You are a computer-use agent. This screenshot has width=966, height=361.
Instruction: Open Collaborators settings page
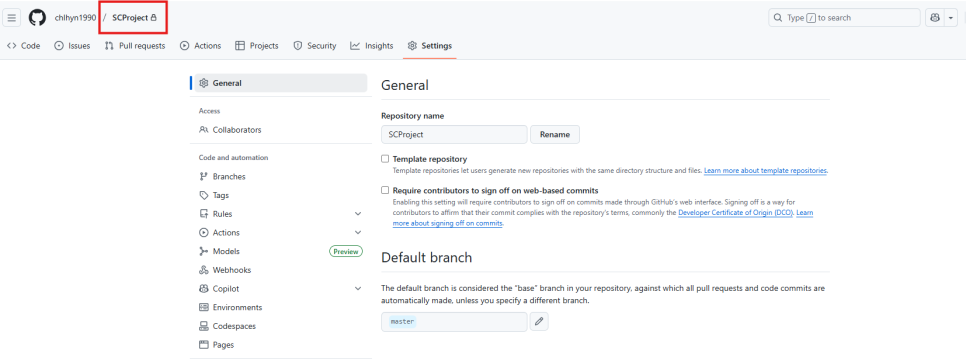click(x=280, y=130)
